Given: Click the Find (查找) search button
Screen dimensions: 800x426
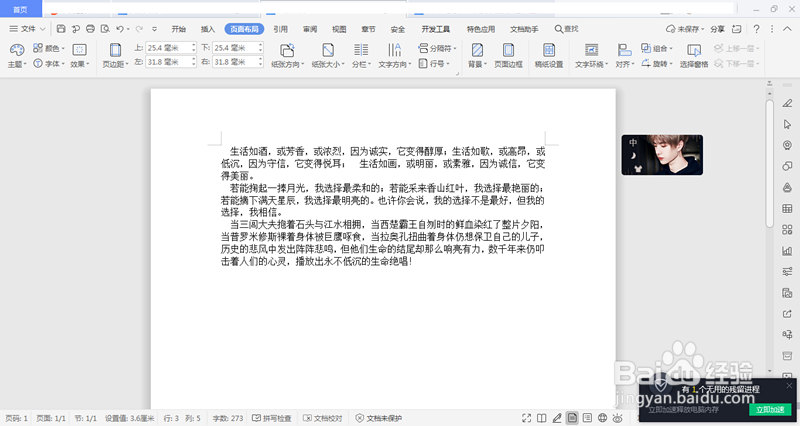Looking at the screenshot, I should click(567, 29).
